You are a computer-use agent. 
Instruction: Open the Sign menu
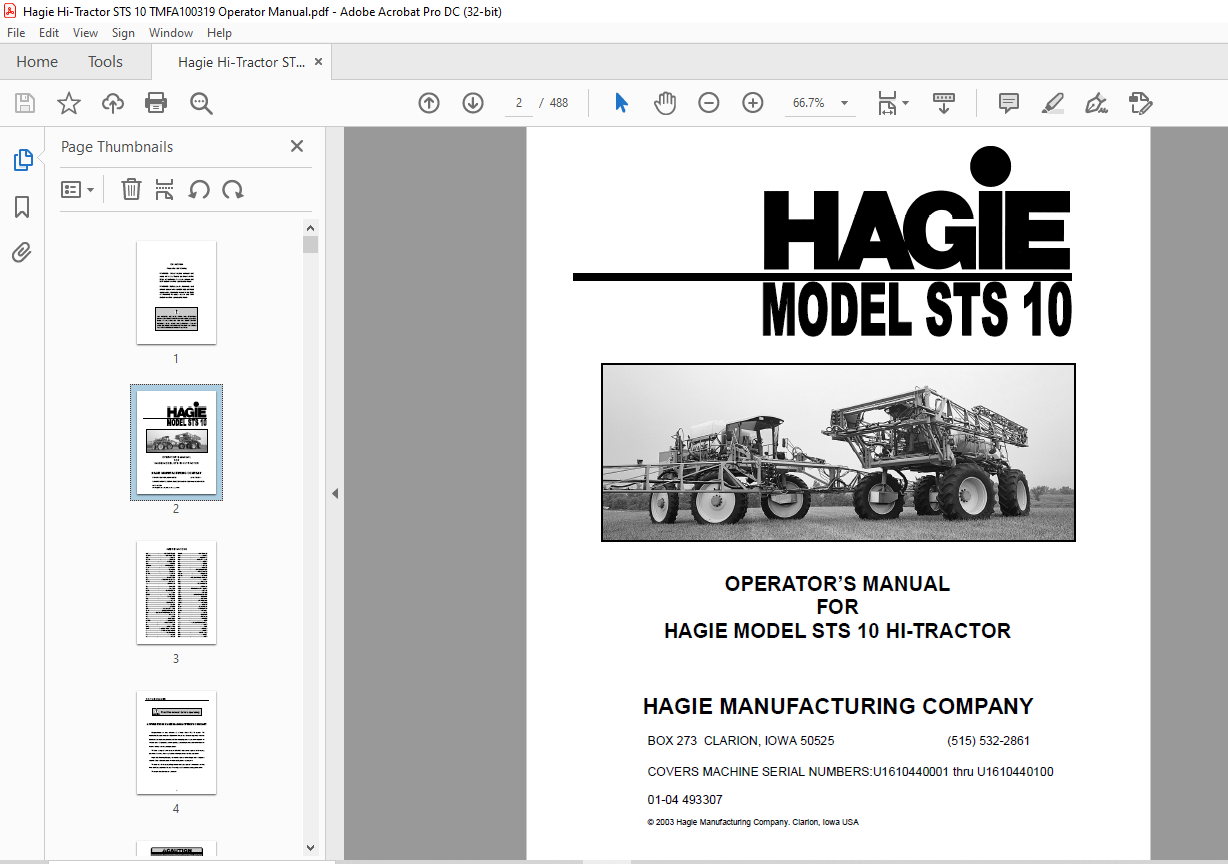(123, 33)
